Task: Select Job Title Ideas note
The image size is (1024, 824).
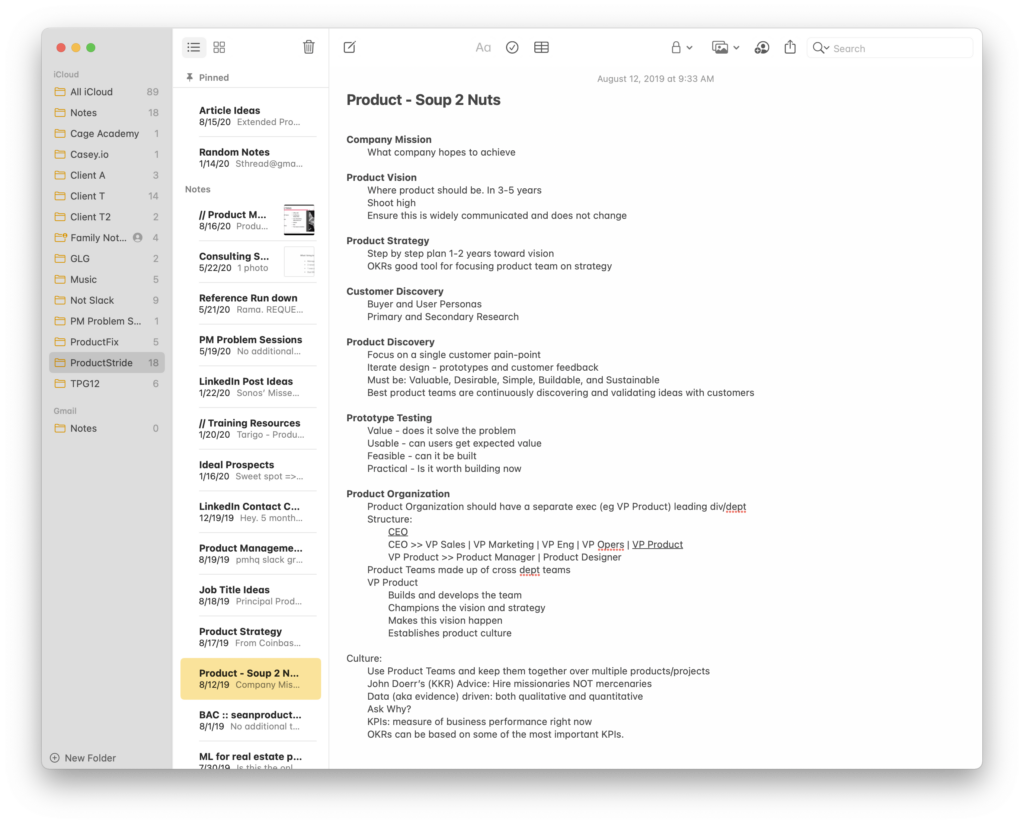Action: 251,595
